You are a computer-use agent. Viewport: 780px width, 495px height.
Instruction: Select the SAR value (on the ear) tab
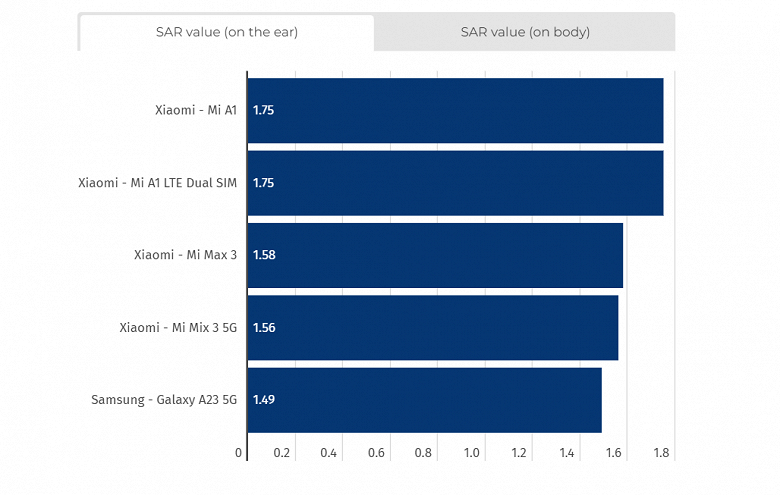click(x=227, y=32)
